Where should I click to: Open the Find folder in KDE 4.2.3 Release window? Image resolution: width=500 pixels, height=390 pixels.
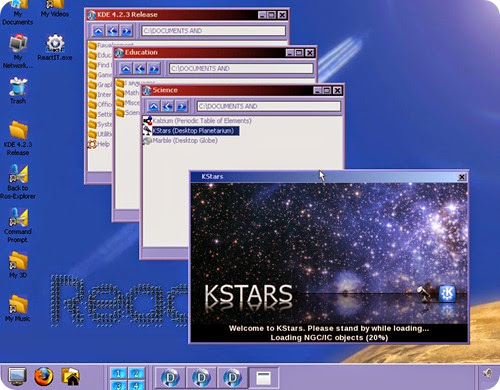point(99,65)
